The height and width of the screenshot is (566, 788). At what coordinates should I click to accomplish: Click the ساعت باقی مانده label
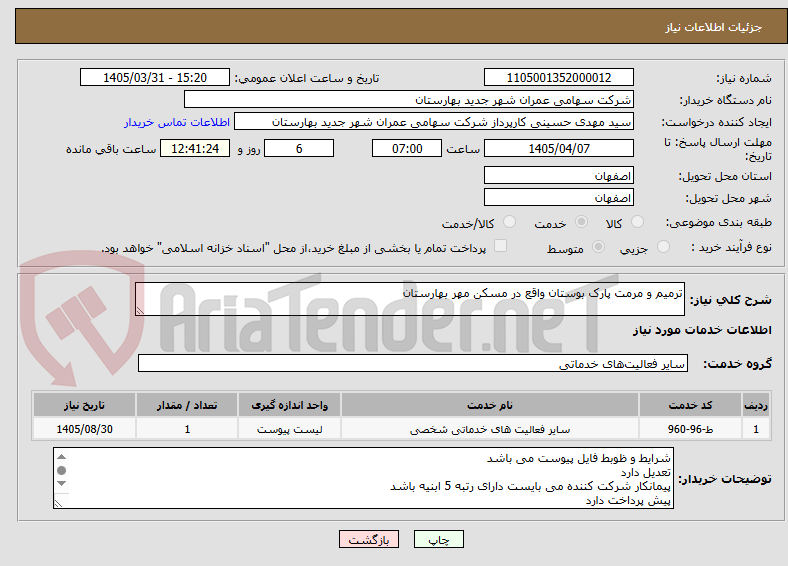[111, 149]
